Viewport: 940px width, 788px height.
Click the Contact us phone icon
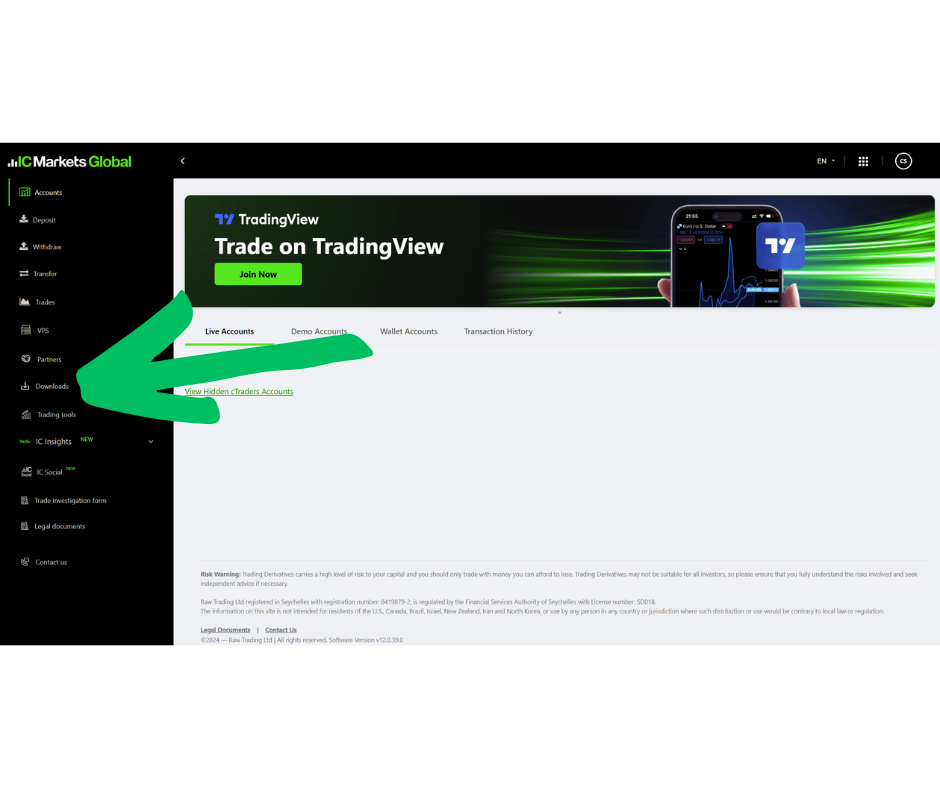coord(25,562)
